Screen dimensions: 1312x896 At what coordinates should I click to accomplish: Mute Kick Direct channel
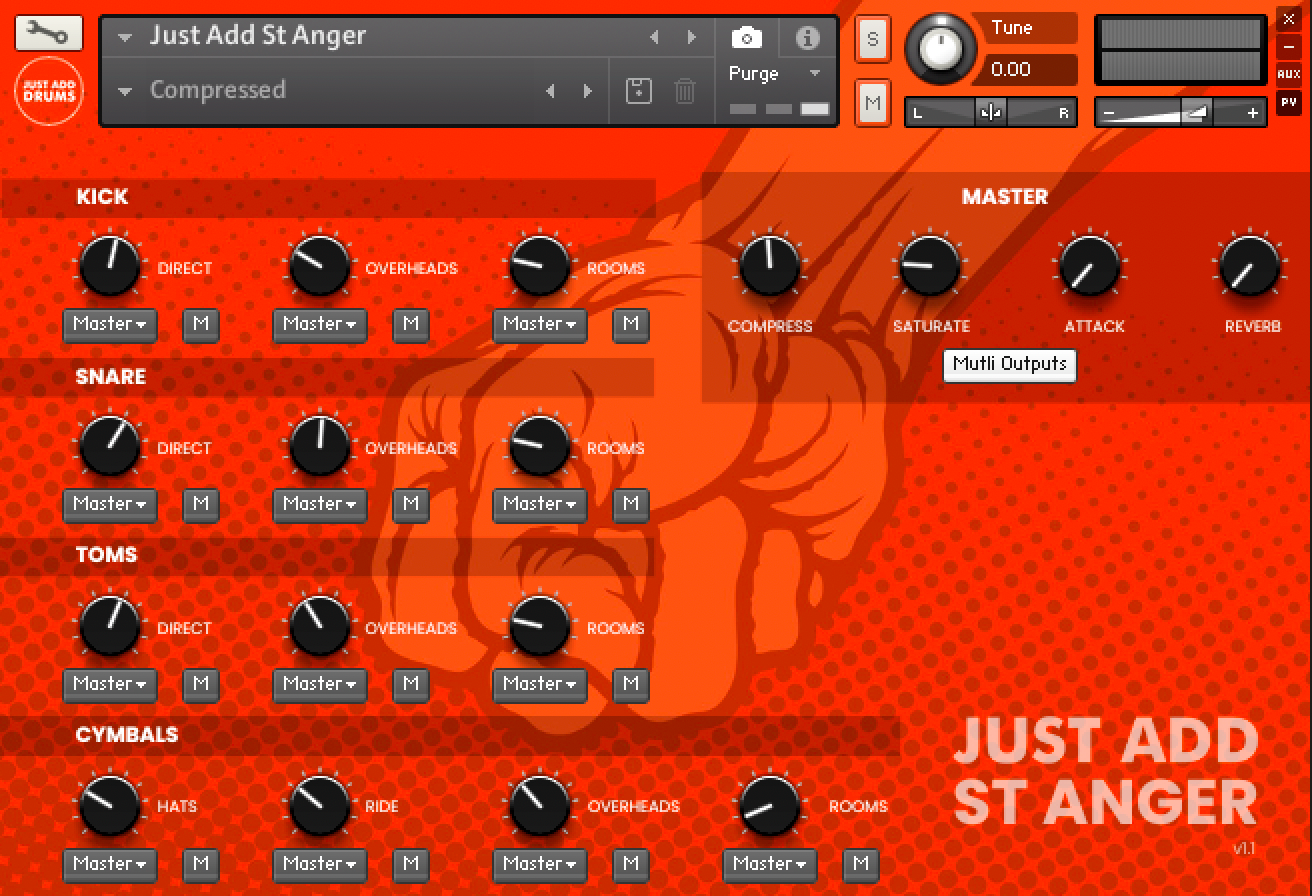tap(201, 324)
